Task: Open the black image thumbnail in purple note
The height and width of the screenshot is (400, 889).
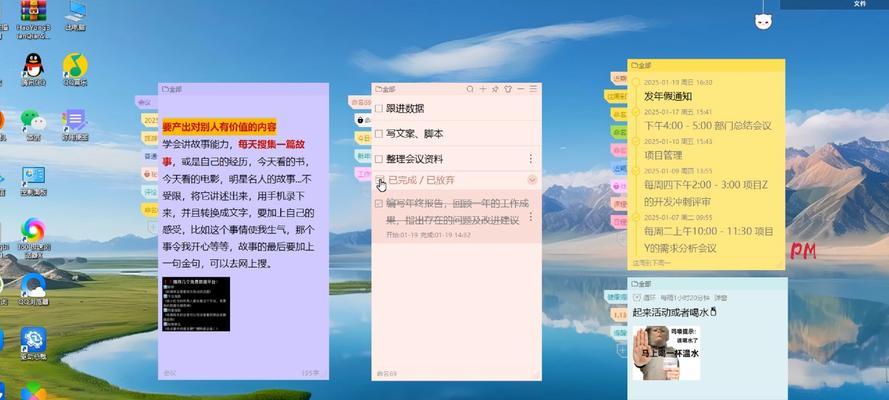Action: (x=196, y=304)
